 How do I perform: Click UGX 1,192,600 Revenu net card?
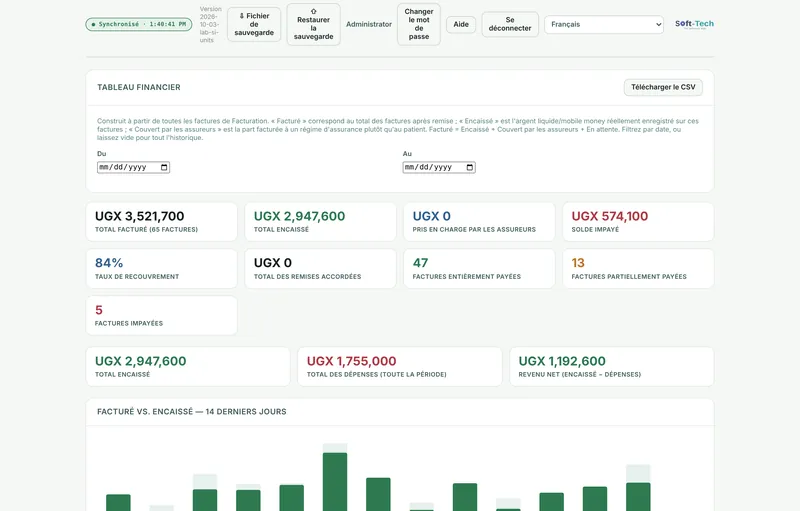[611, 367]
